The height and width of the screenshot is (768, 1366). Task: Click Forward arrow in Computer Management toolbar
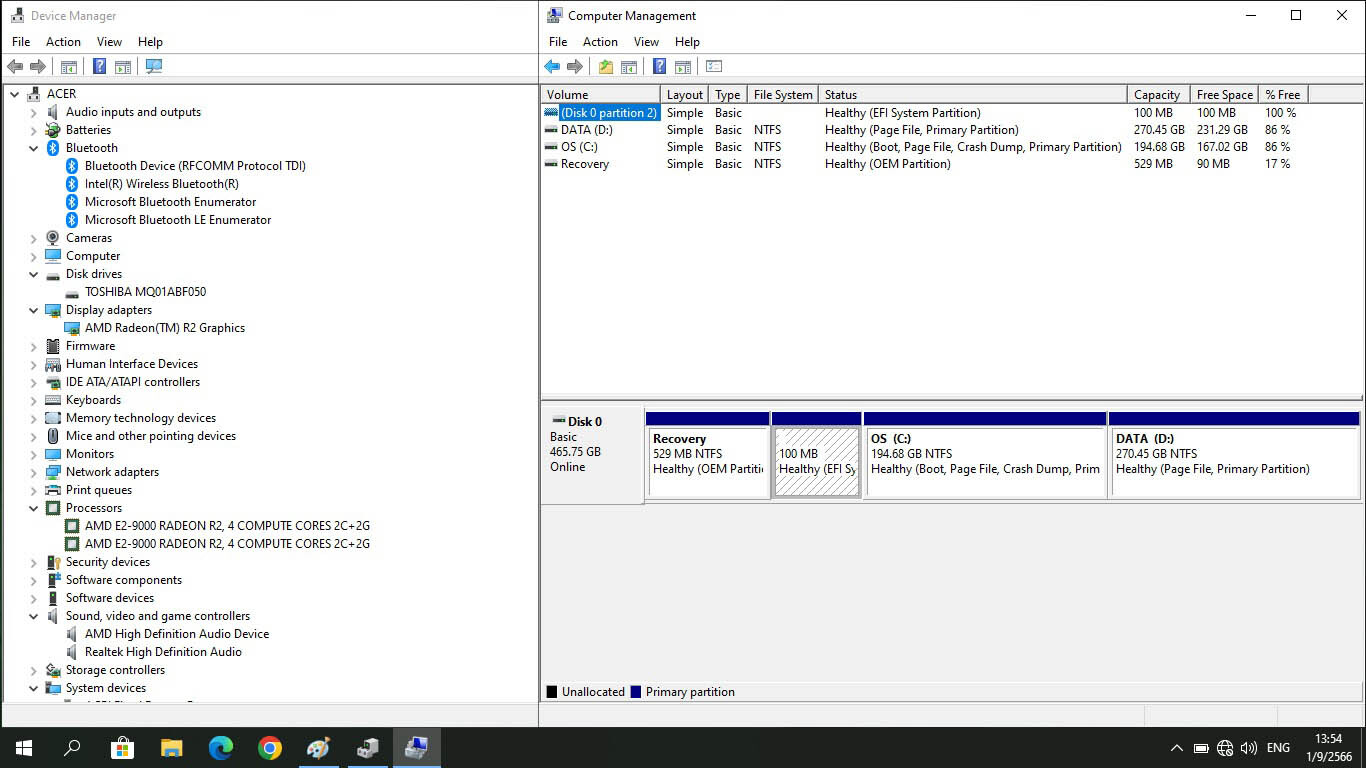[x=575, y=67]
